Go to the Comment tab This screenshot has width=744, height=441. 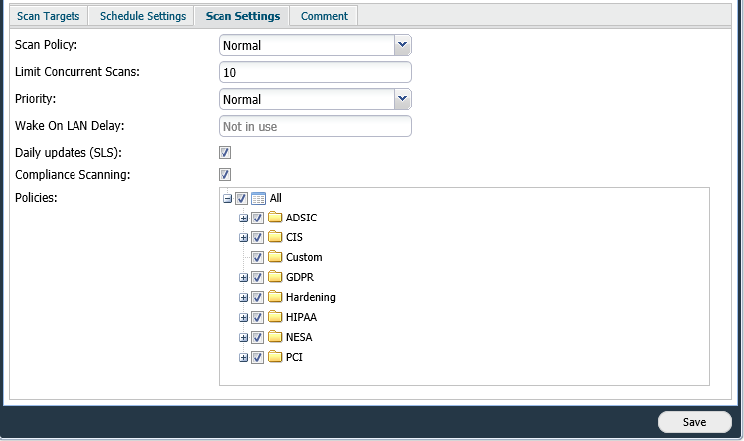point(324,16)
